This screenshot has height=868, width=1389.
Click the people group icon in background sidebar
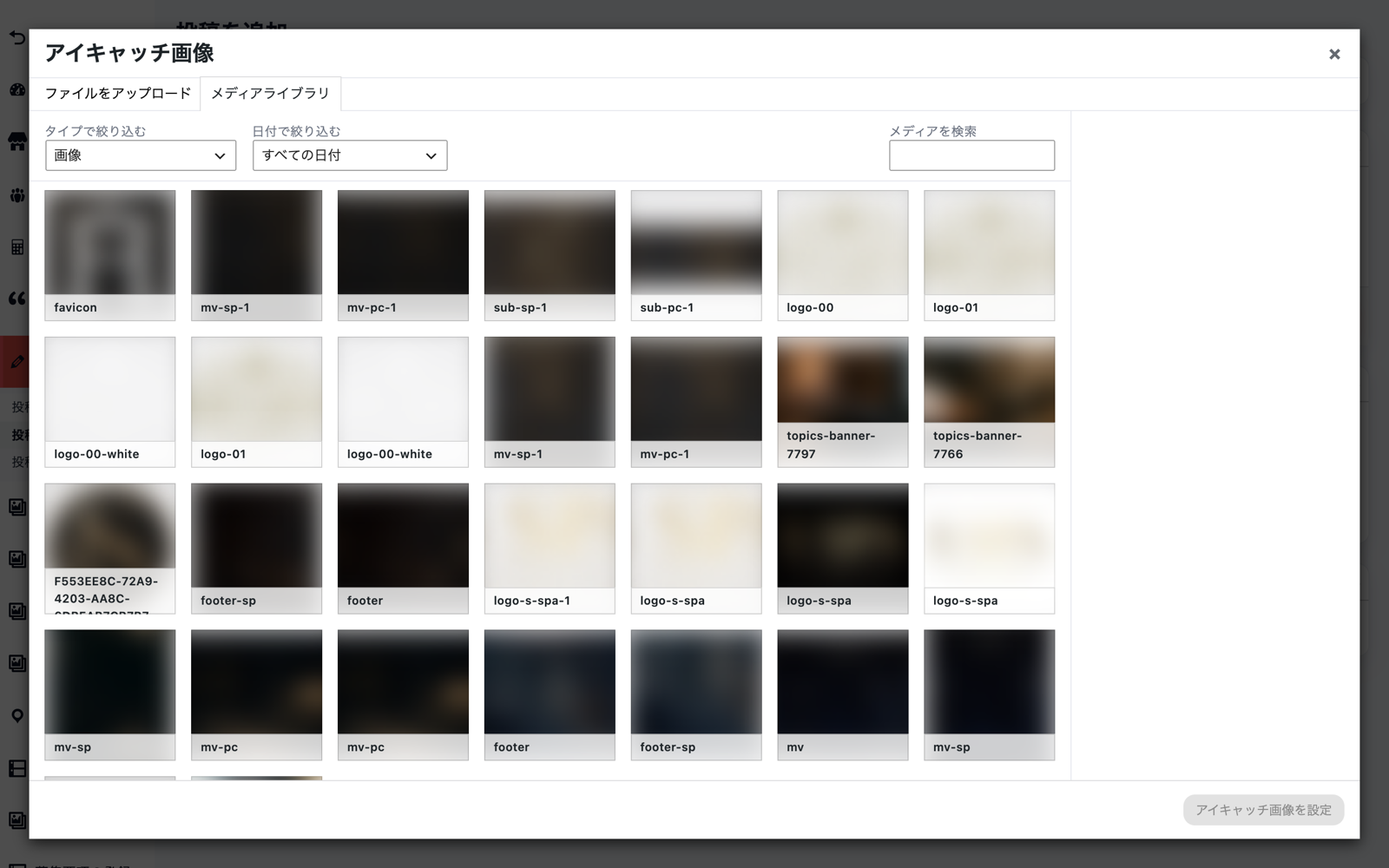pyautogui.click(x=17, y=195)
